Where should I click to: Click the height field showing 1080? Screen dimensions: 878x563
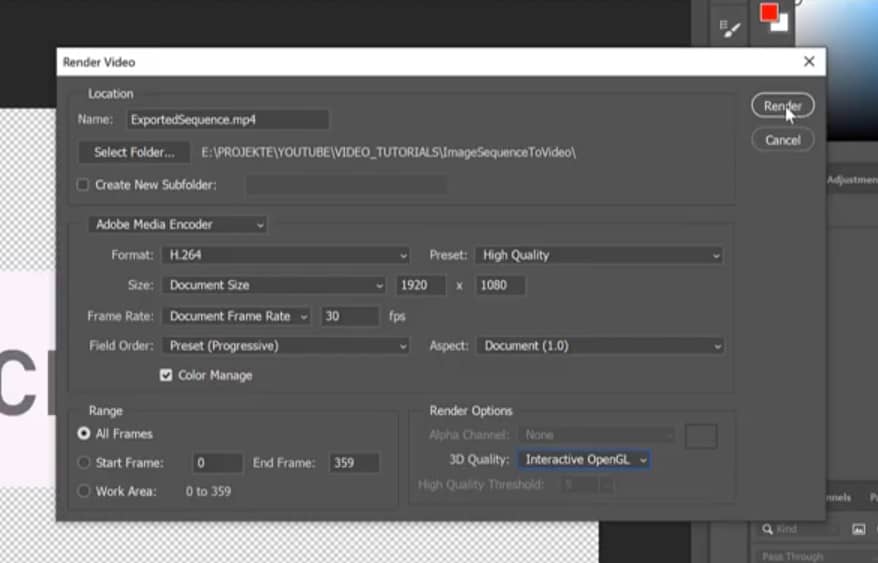(x=500, y=285)
